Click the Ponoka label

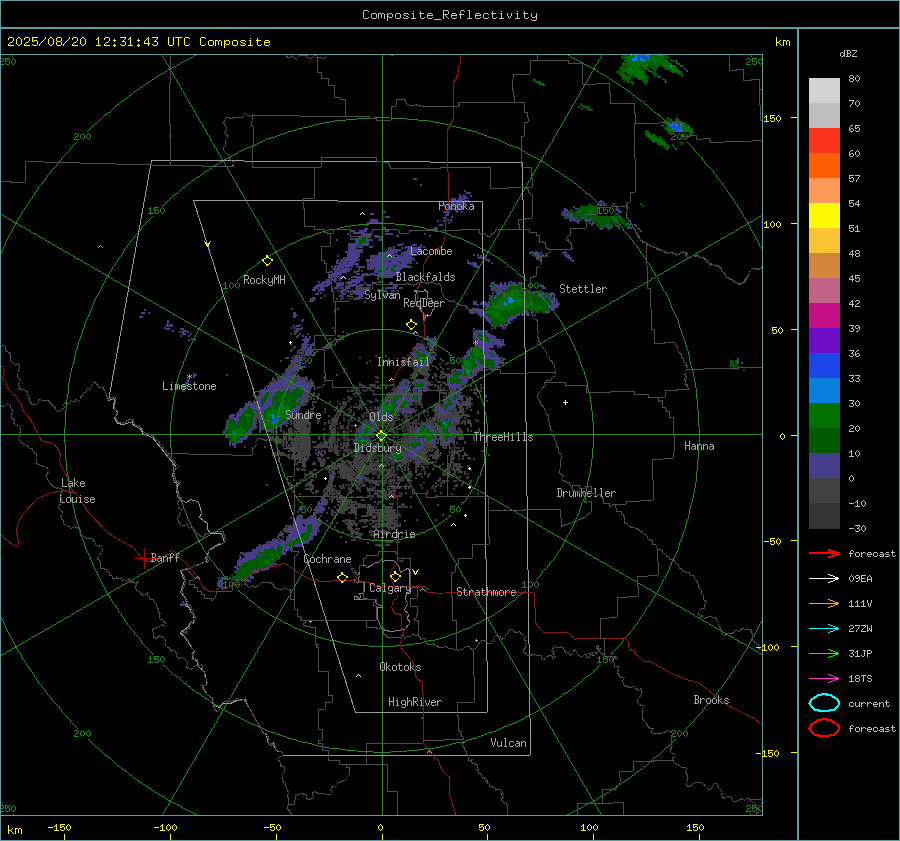point(456,206)
